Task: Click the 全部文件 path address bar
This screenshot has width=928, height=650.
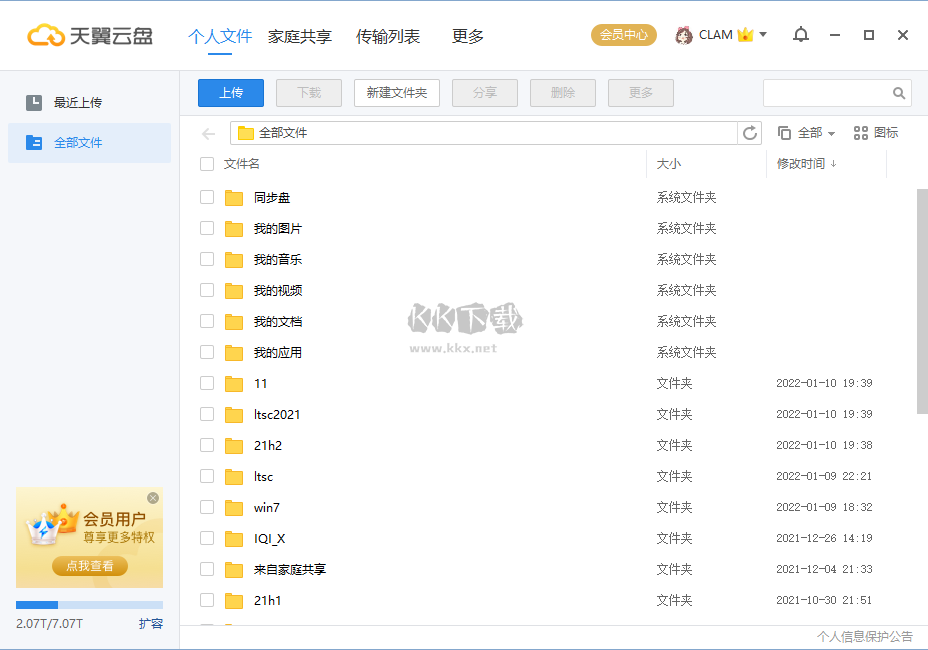Action: pyautogui.click(x=484, y=133)
